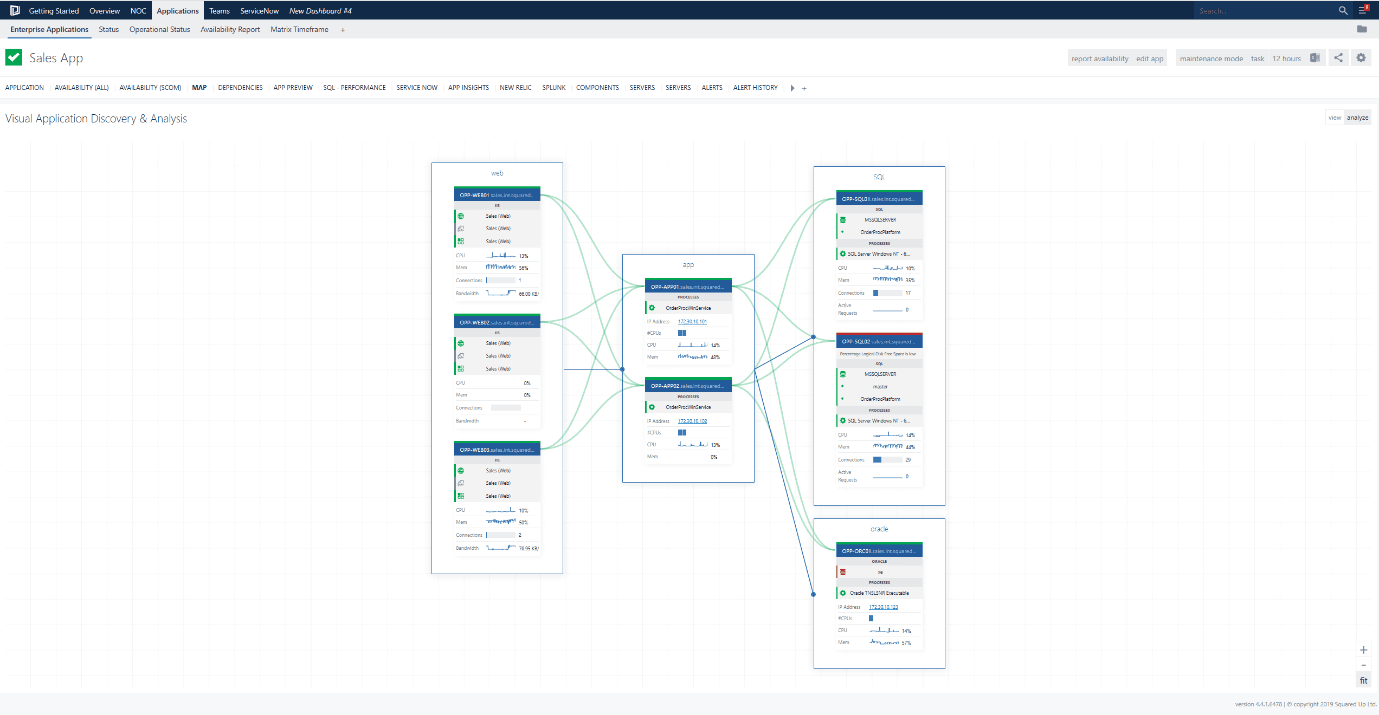This screenshot has width=1379, height=715.
Task: Open the APP INSIGHTS tab
Action: [x=469, y=88]
